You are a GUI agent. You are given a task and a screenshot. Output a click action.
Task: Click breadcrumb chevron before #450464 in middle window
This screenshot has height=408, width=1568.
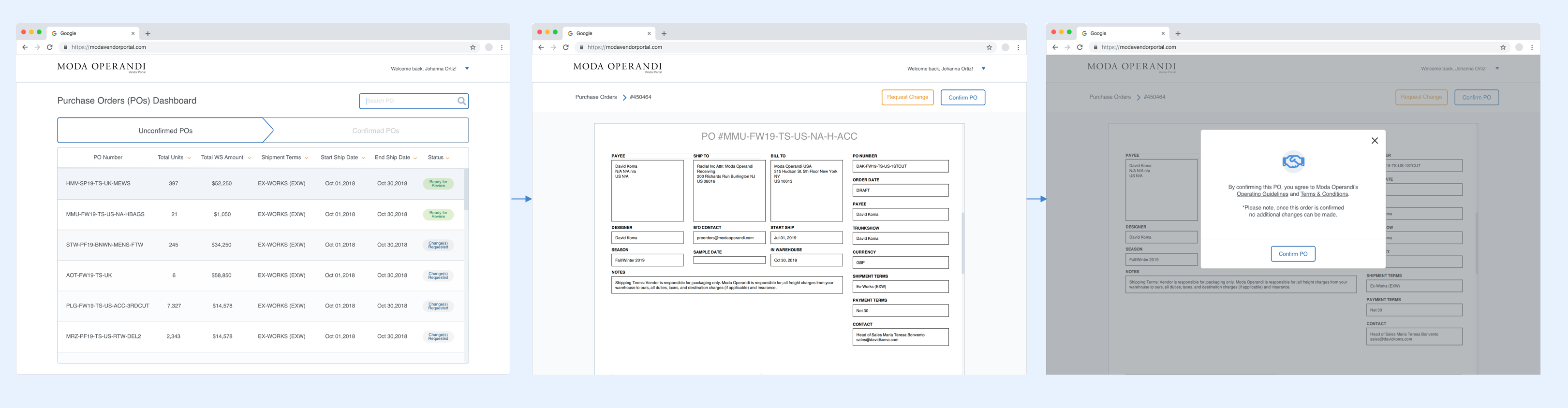[x=624, y=97]
